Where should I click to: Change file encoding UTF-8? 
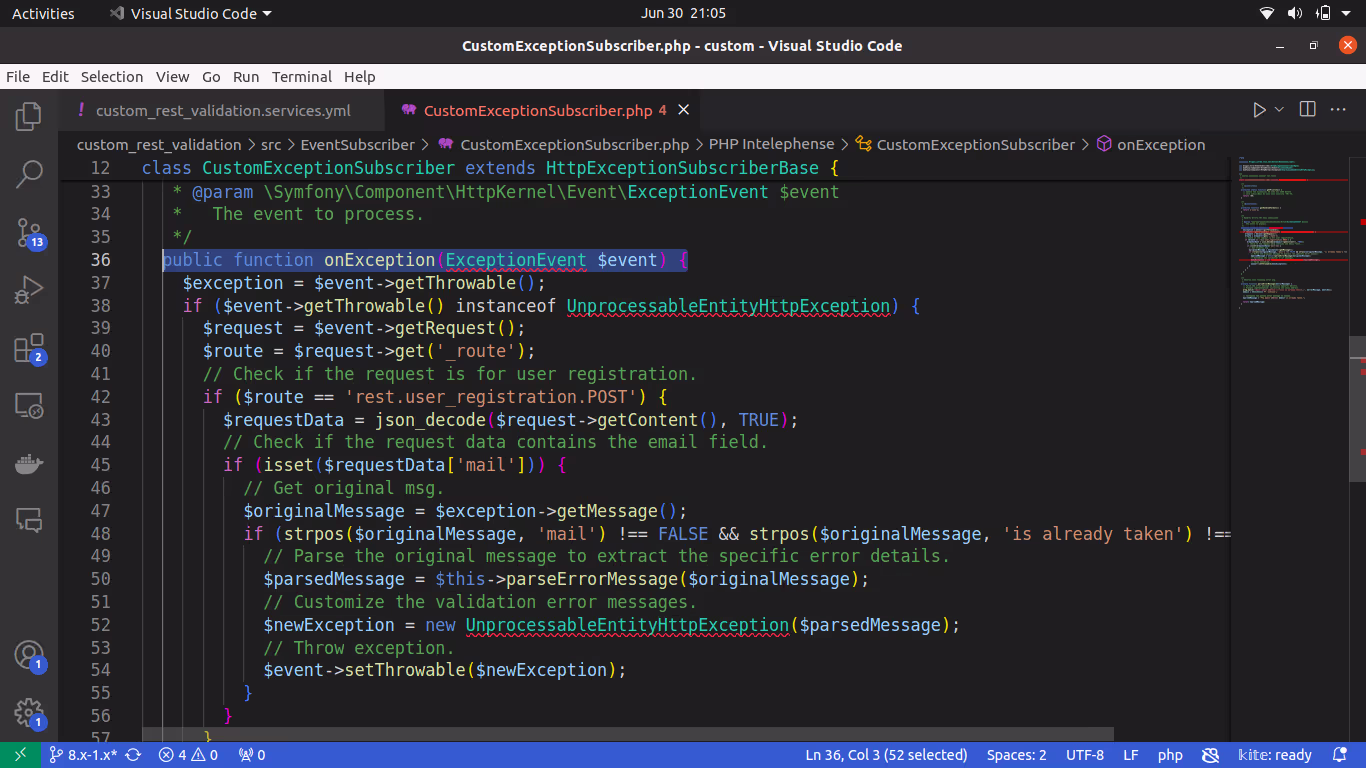click(x=1085, y=755)
